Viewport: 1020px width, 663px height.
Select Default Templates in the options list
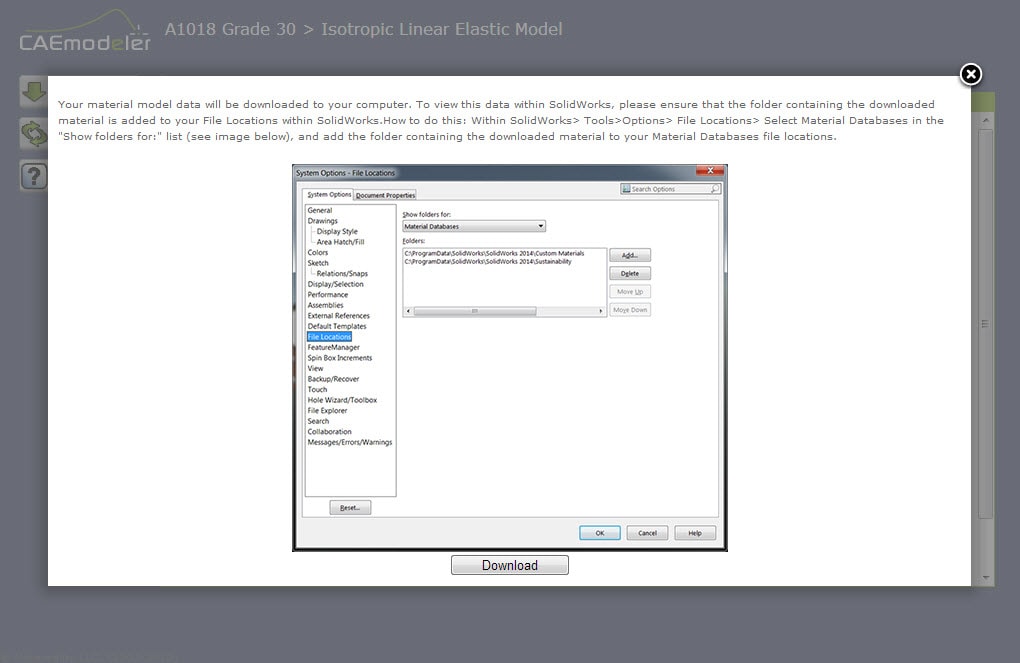[x=336, y=326]
